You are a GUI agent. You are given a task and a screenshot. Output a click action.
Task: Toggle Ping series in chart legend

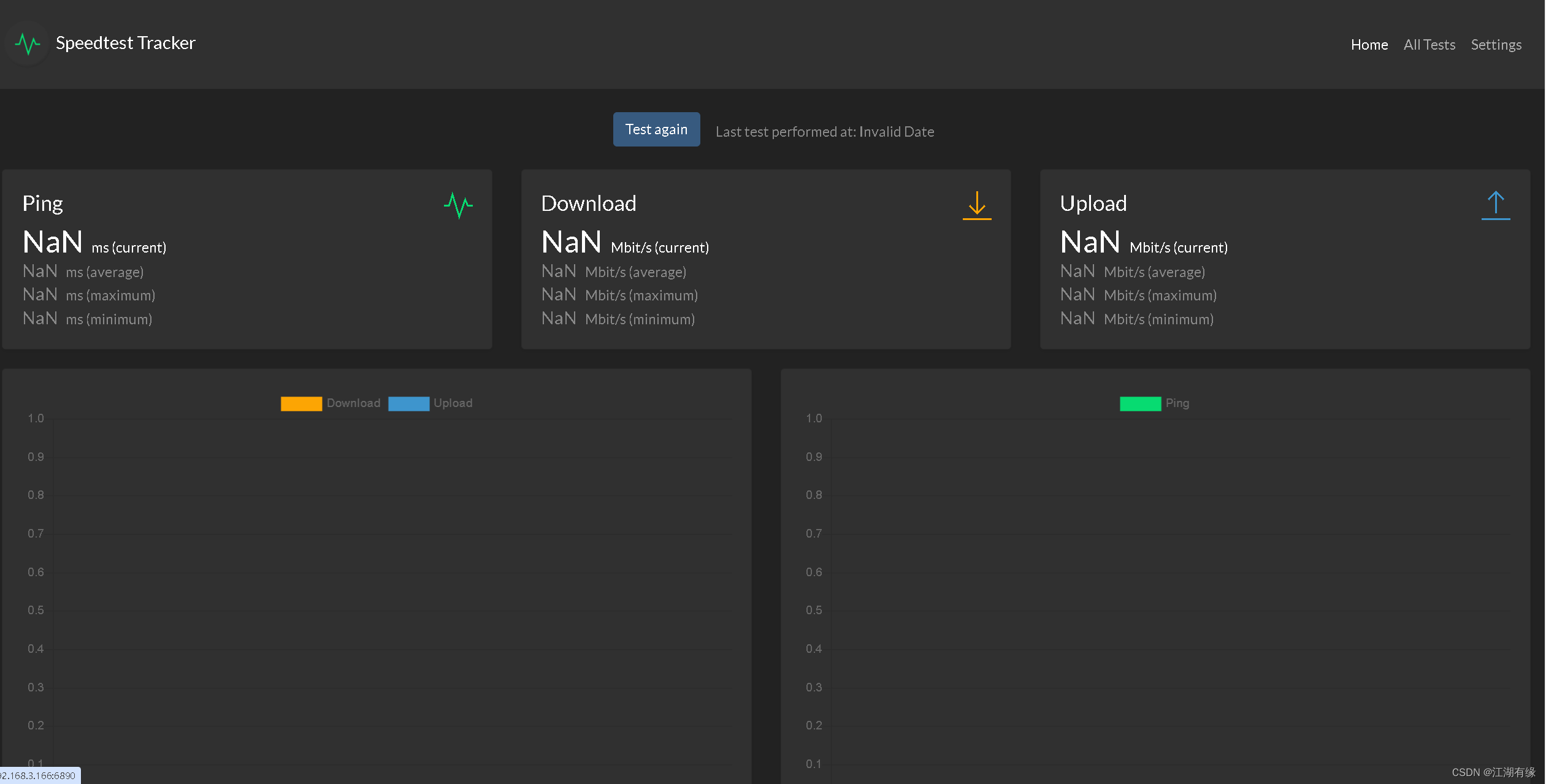coord(1177,403)
